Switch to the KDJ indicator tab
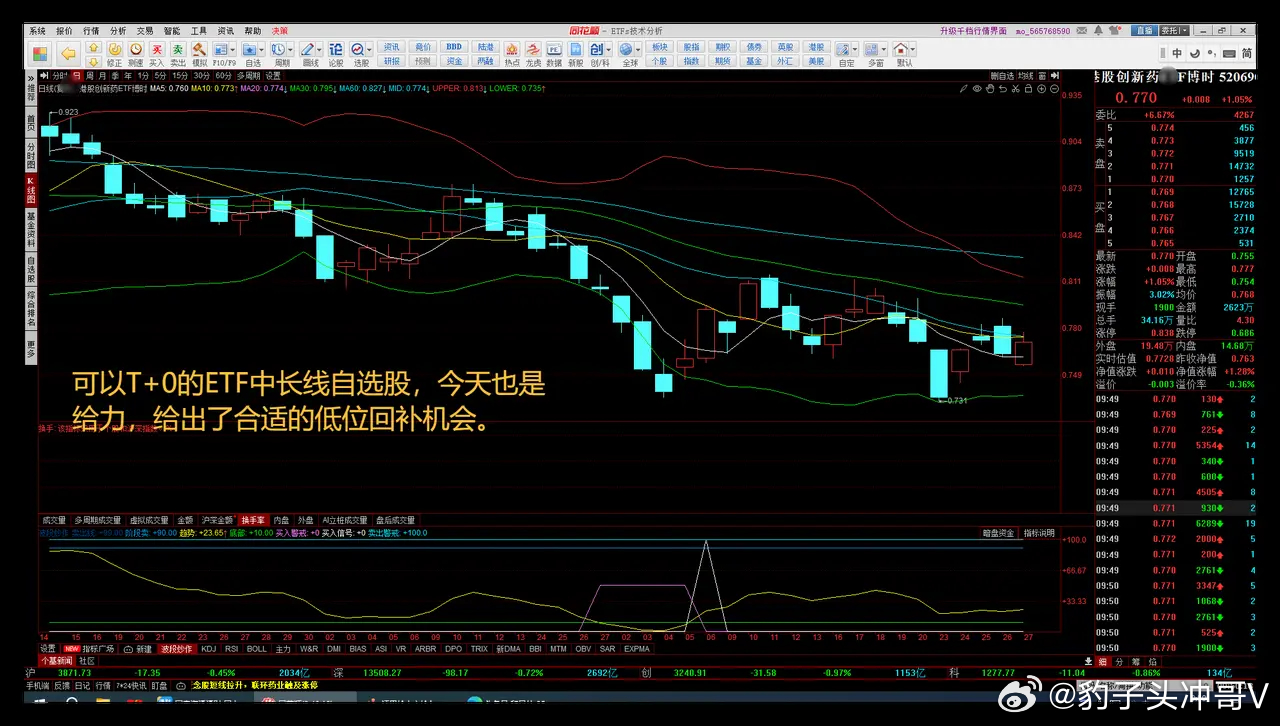The width and height of the screenshot is (1280, 726). tap(208, 648)
